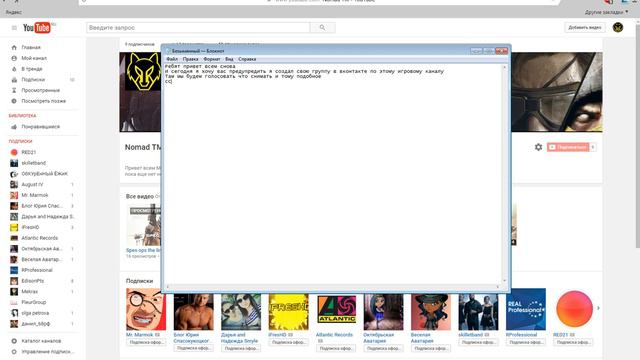Click Подписка оформлена under RED21
Screen dimensions: 640x360
[573, 342]
